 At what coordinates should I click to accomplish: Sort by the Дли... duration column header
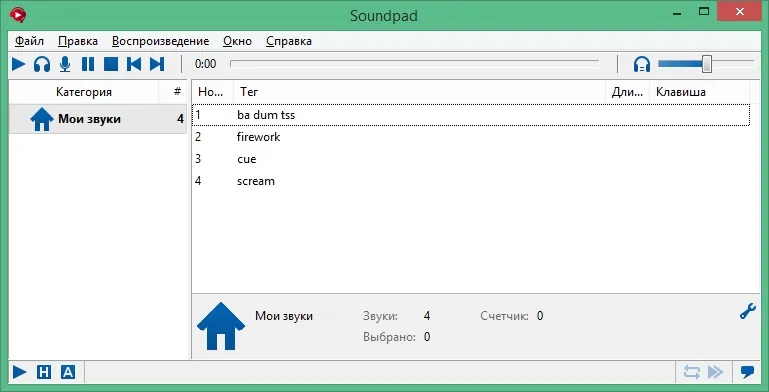tap(627, 92)
